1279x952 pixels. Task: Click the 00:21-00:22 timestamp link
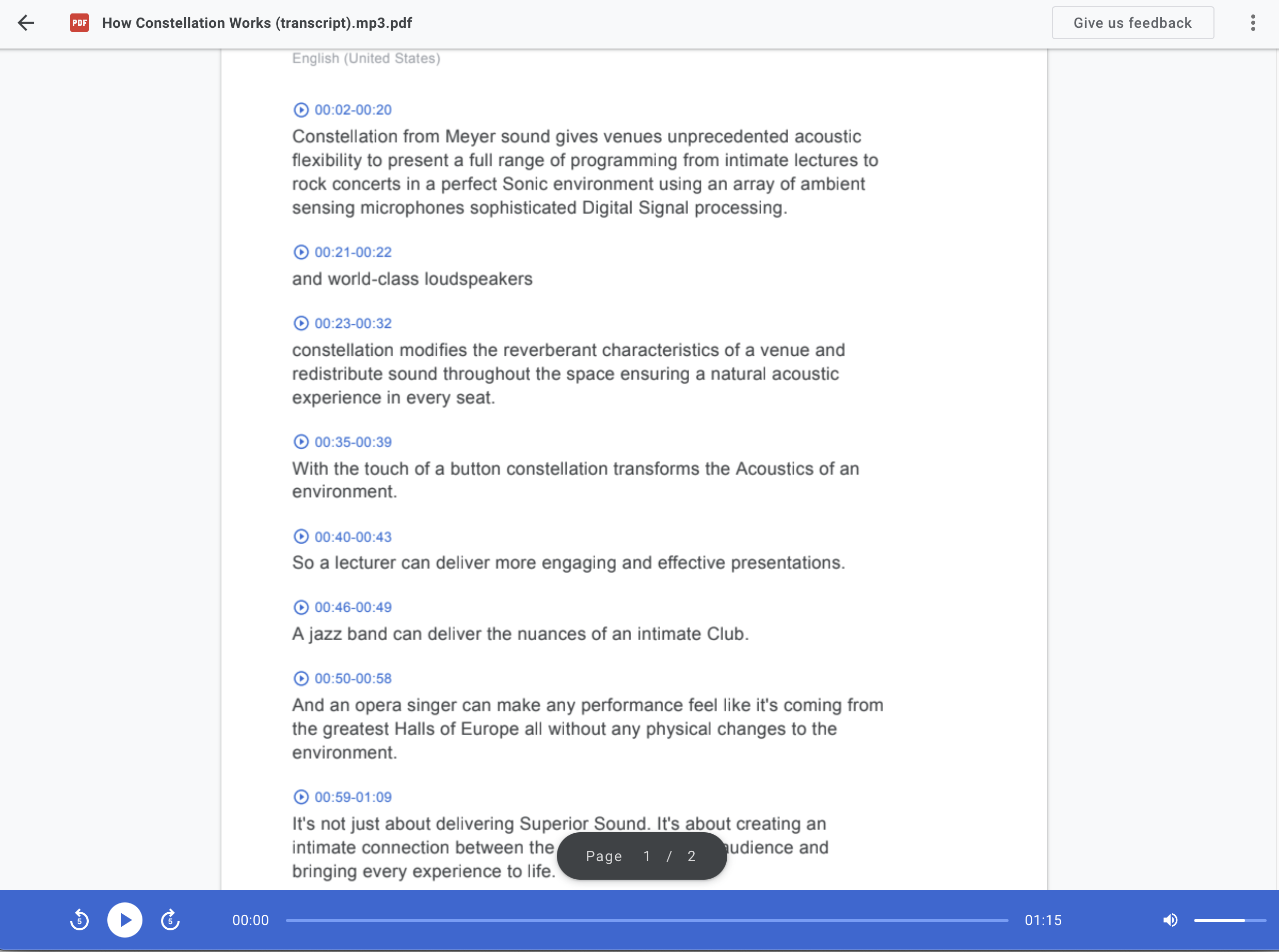tap(353, 252)
